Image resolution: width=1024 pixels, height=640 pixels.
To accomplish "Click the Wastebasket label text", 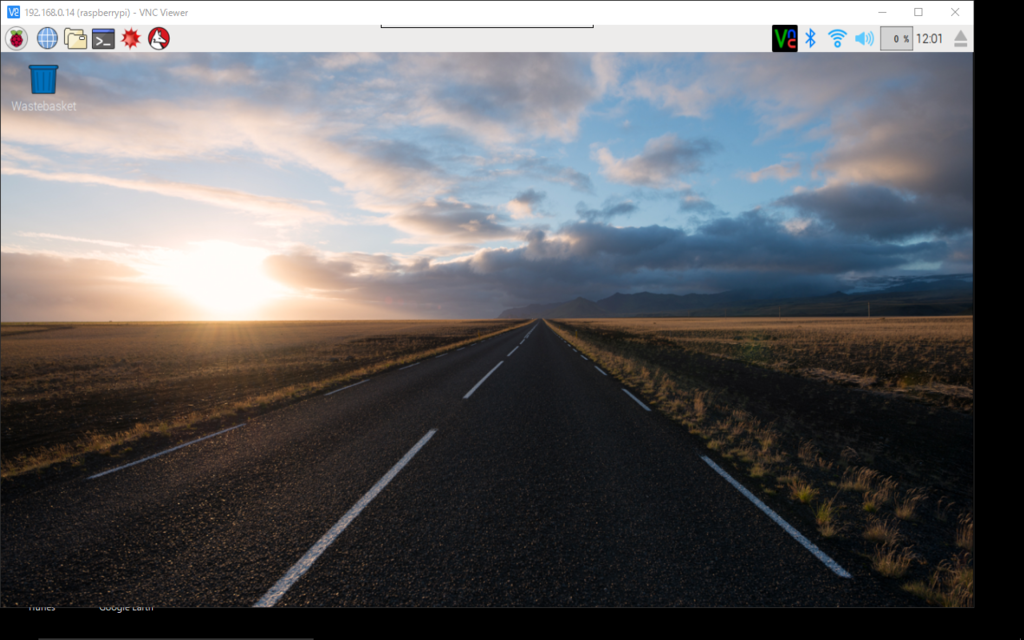I will (43, 106).
